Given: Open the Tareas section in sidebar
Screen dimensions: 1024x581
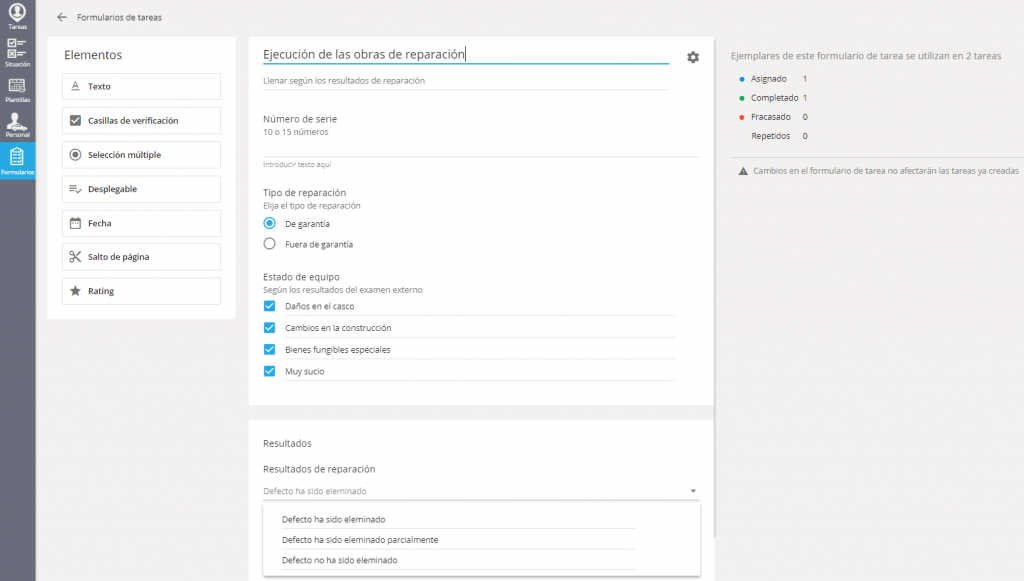Looking at the screenshot, I should [x=17, y=15].
